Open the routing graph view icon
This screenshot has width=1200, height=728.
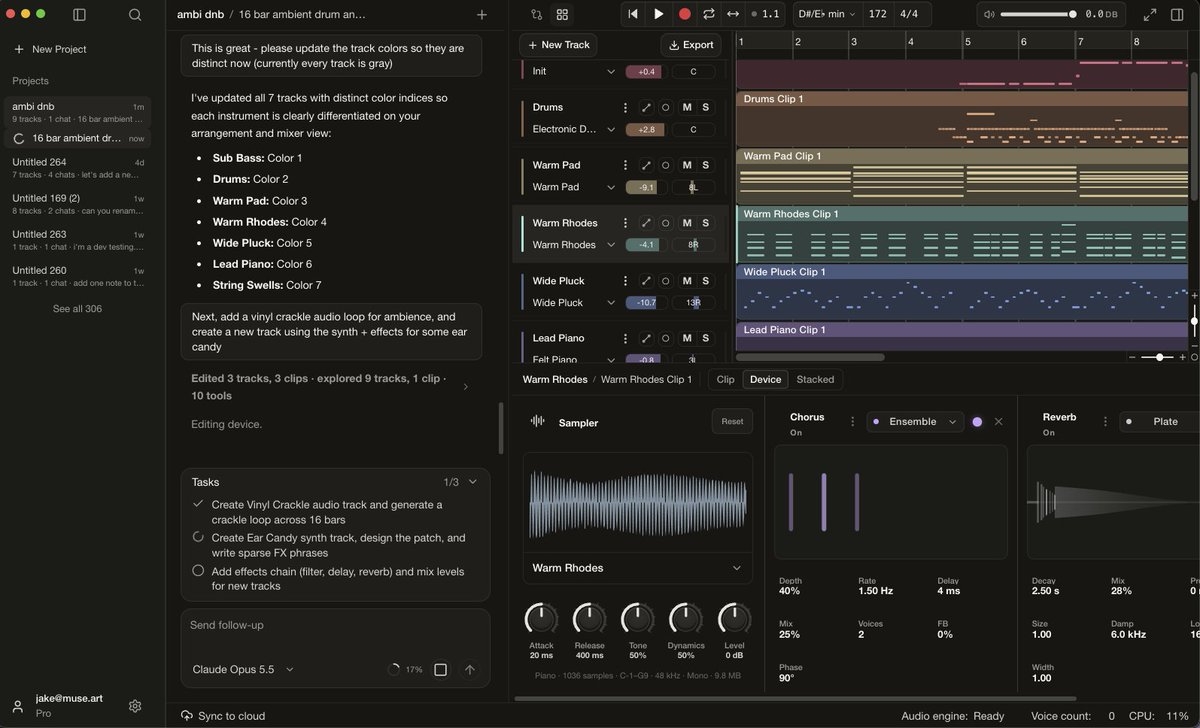[x=537, y=15]
